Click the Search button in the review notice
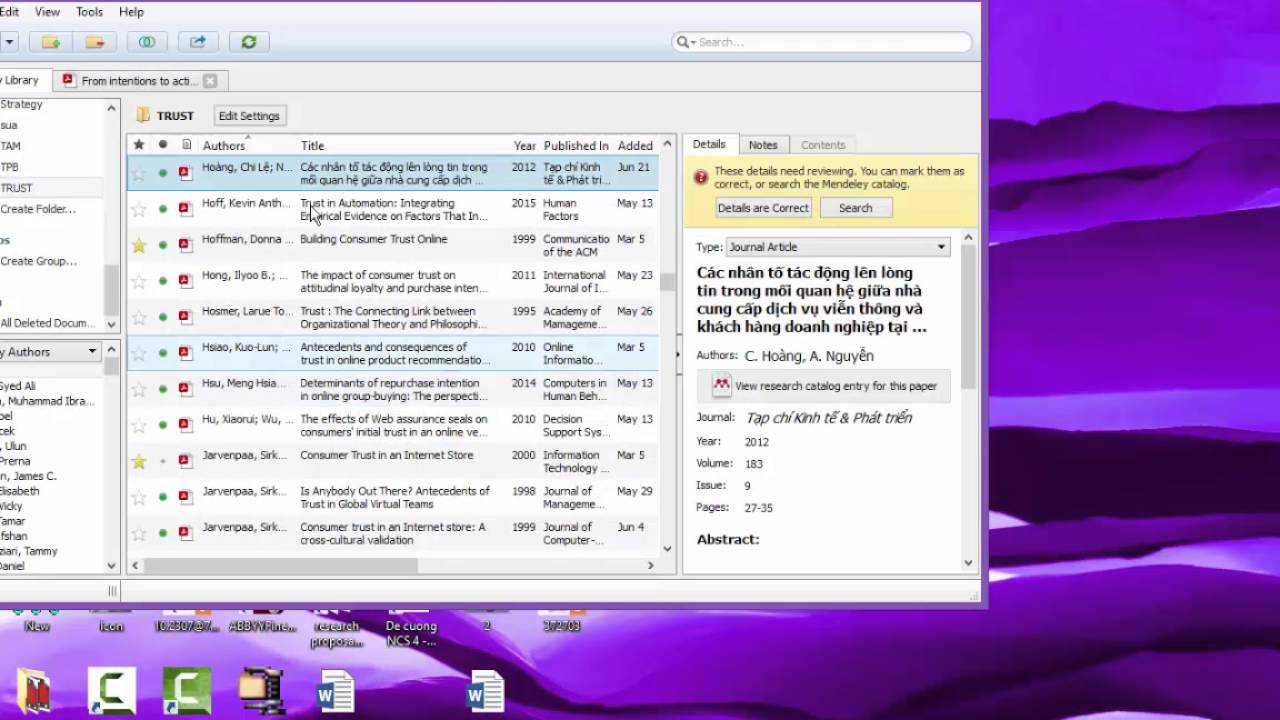This screenshot has height=720, width=1280. point(856,208)
